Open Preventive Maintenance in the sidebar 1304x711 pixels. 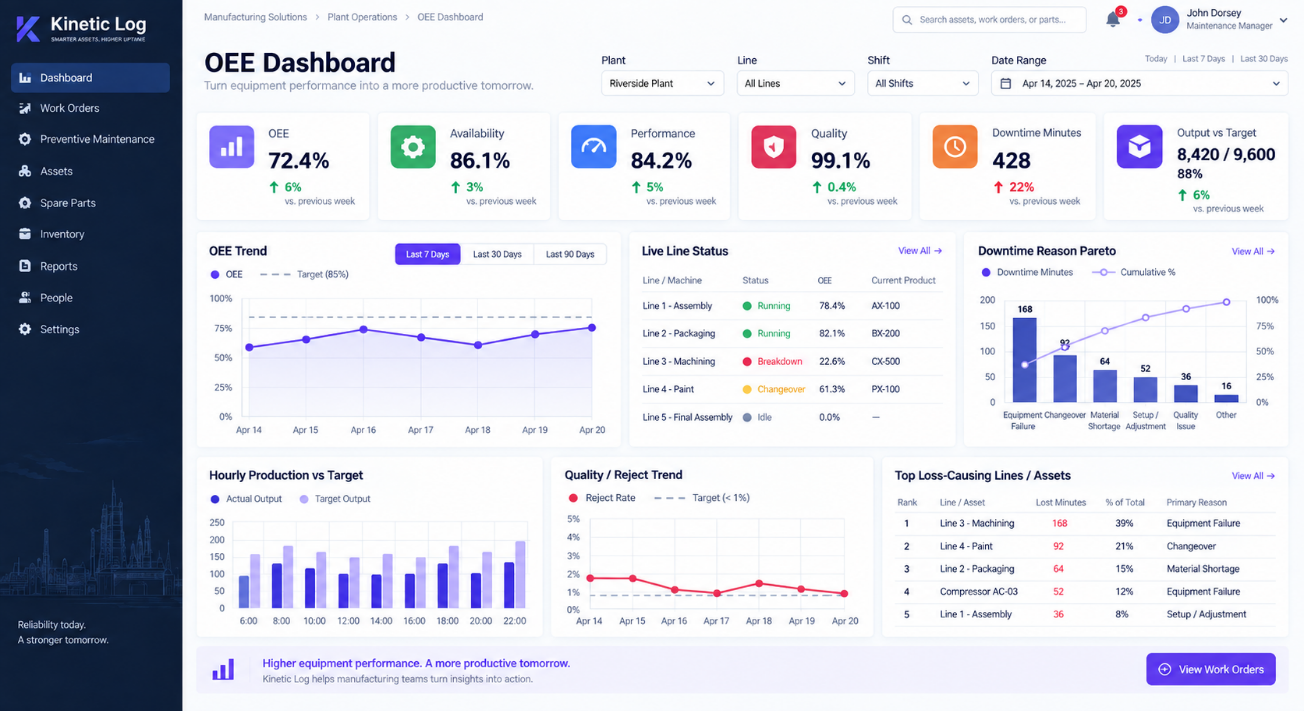pyautogui.click(x=91, y=139)
